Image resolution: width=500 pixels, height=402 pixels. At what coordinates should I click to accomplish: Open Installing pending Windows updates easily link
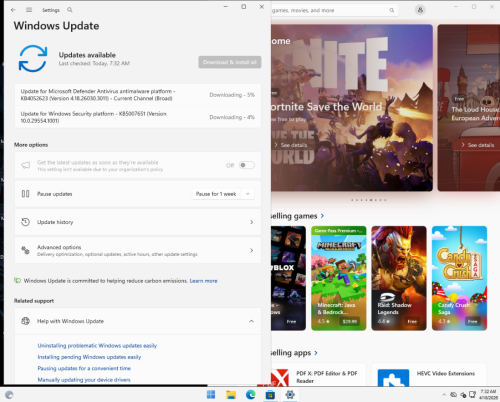(89, 357)
